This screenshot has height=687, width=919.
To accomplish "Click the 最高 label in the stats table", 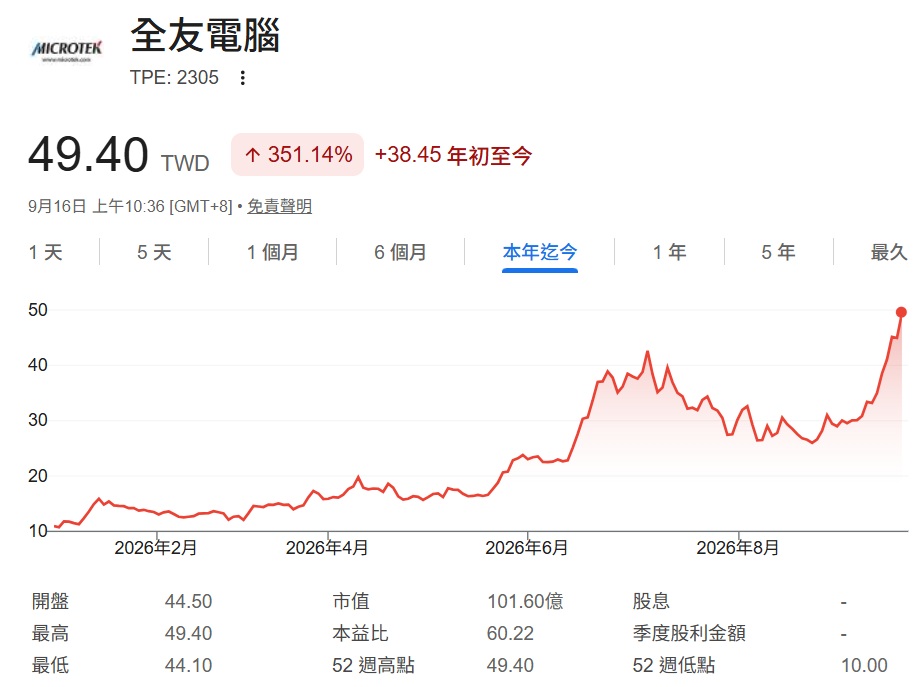I will 50,634.
